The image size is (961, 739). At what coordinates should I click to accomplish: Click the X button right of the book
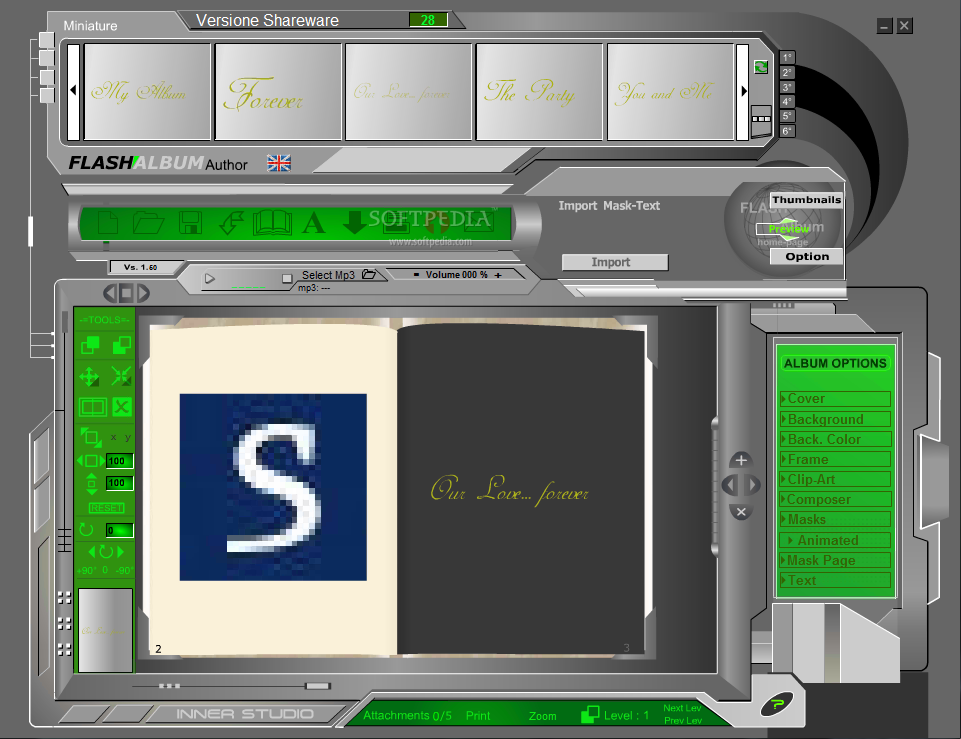(x=741, y=512)
